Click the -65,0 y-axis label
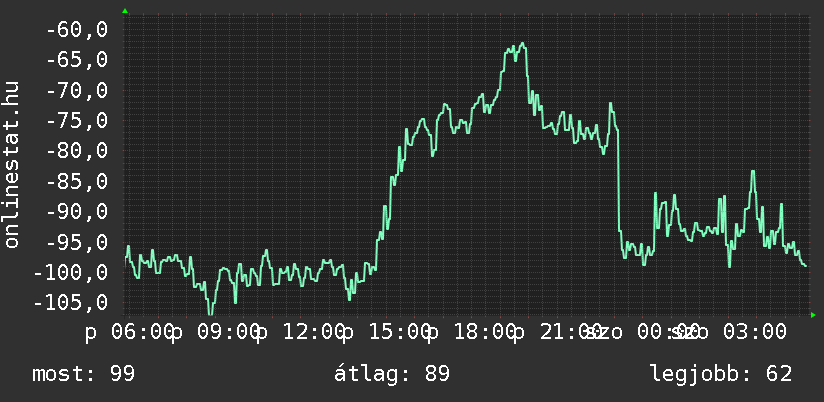 (x=78, y=60)
